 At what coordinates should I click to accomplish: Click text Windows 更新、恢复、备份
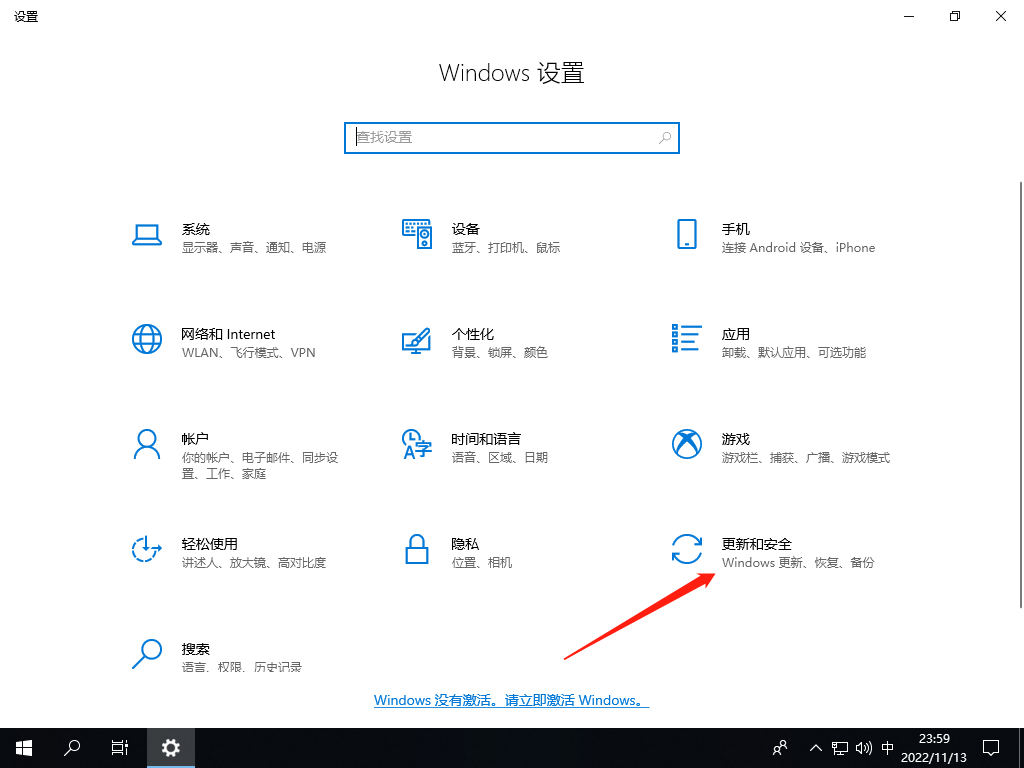coord(798,562)
